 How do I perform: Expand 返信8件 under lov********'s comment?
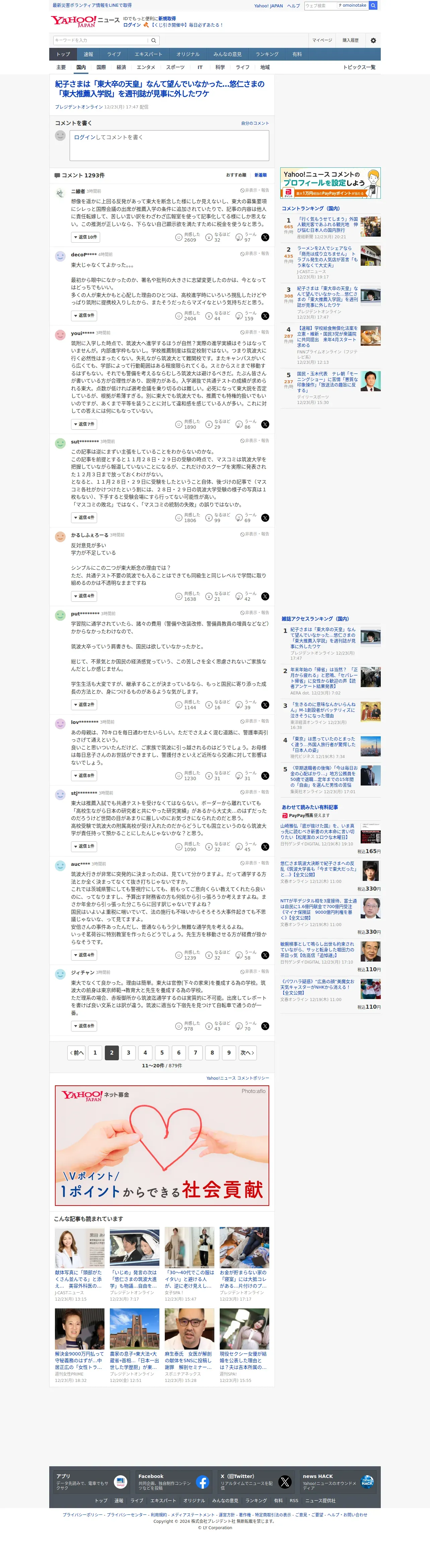click(x=84, y=775)
